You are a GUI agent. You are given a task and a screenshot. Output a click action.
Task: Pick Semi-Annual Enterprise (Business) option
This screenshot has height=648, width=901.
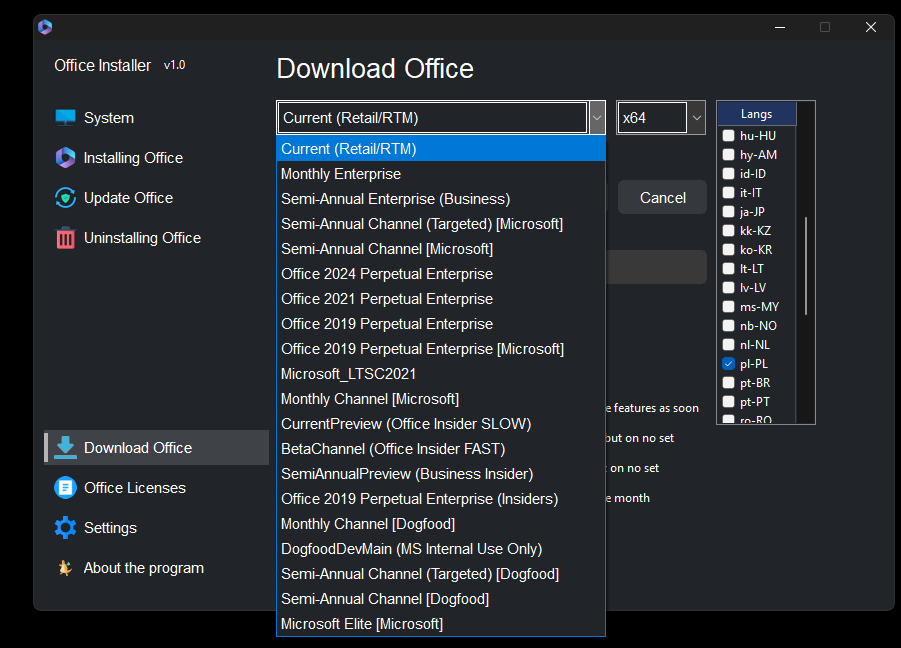pyautogui.click(x=441, y=199)
